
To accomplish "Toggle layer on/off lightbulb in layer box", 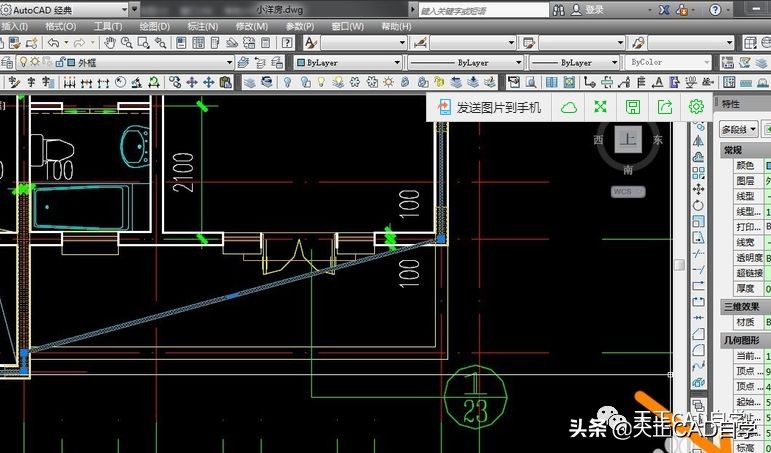I will pyautogui.click(x=23, y=62).
